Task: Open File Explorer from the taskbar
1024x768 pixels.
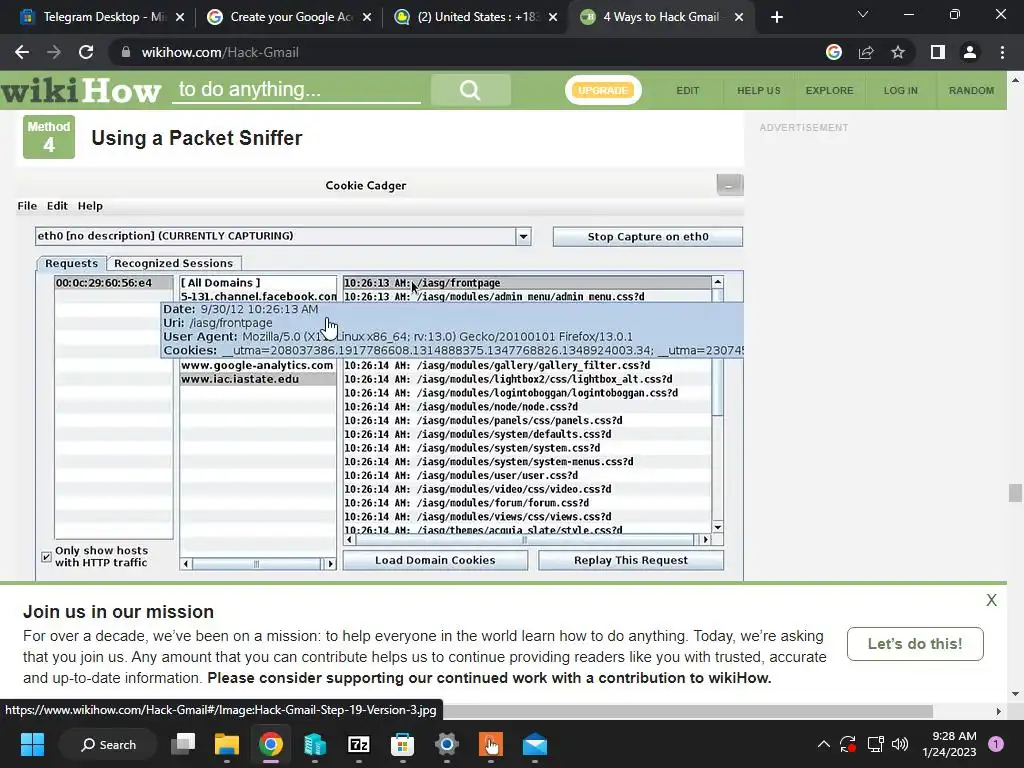Action: click(x=227, y=744)
